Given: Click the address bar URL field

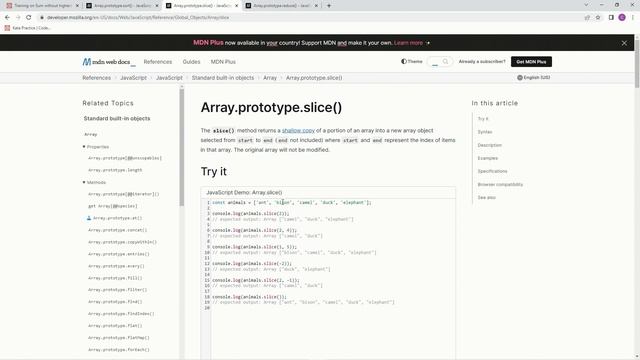Looking at the screenshot, I should [310, 18].
